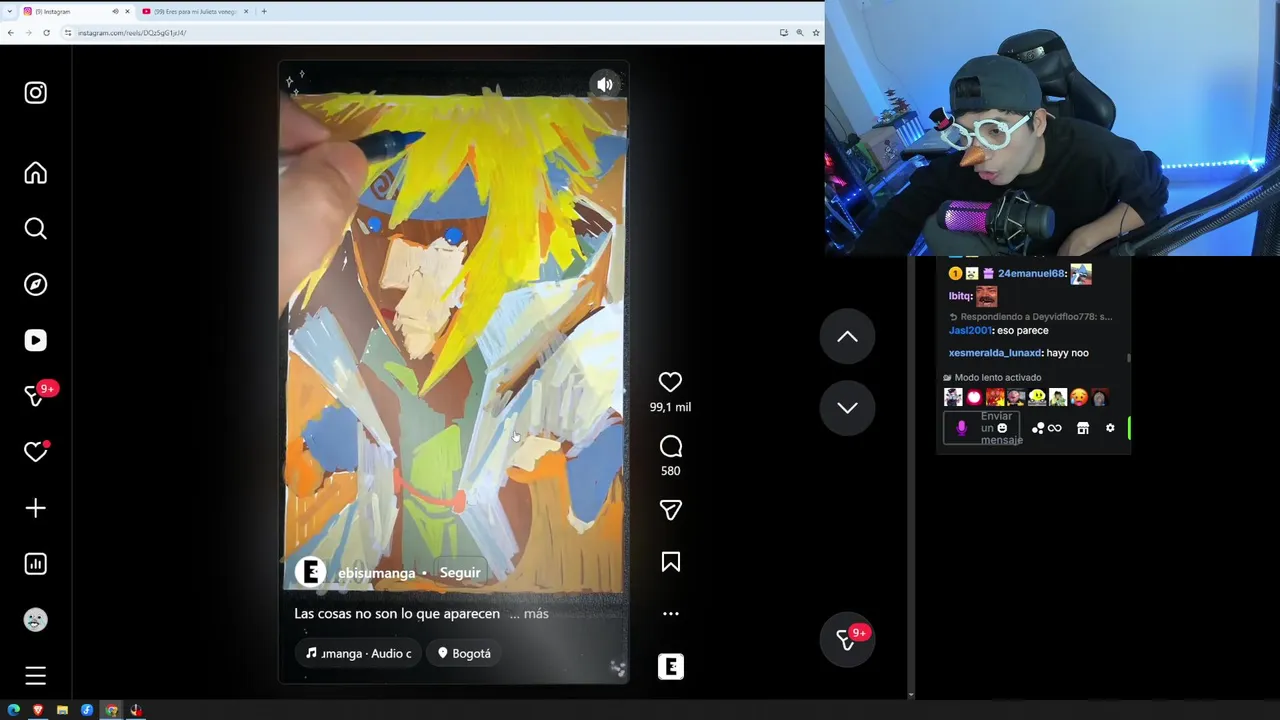The image size is (1280, 720).
Task: Open the zoom magnifier in the address bar
Action: [x=799, y=33]
